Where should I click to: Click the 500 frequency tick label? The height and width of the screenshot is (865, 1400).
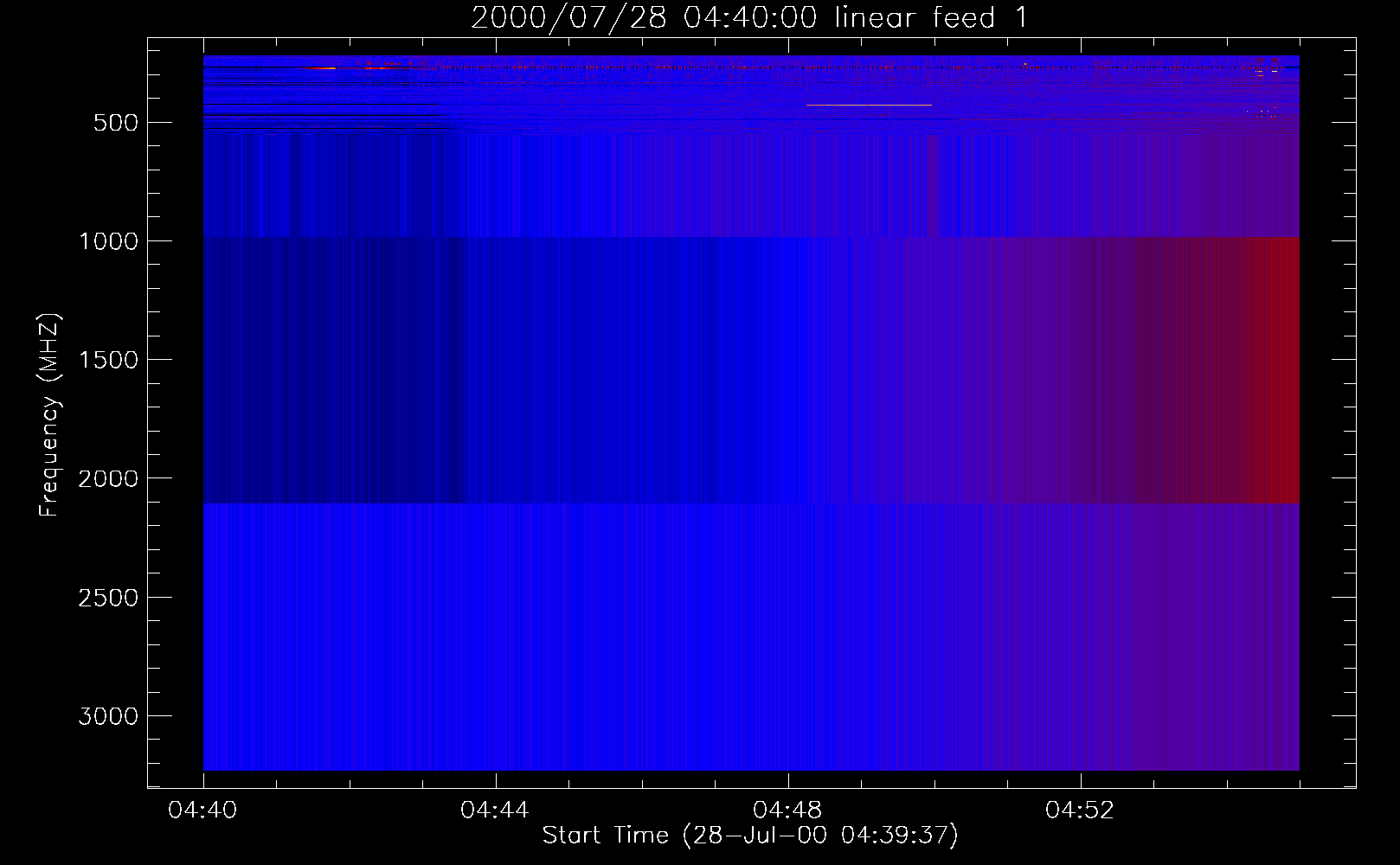(x=116, y=123)
